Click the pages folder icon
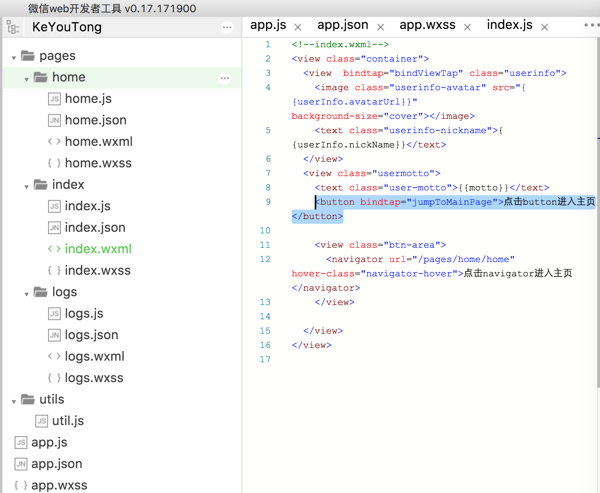 click(x=28, y=56)
